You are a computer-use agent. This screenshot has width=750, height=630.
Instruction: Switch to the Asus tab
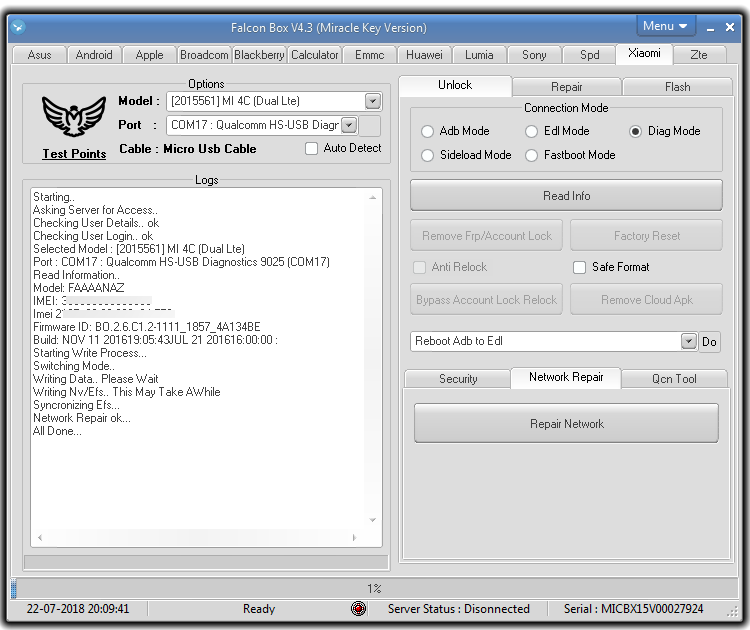[x=39, y=55]
